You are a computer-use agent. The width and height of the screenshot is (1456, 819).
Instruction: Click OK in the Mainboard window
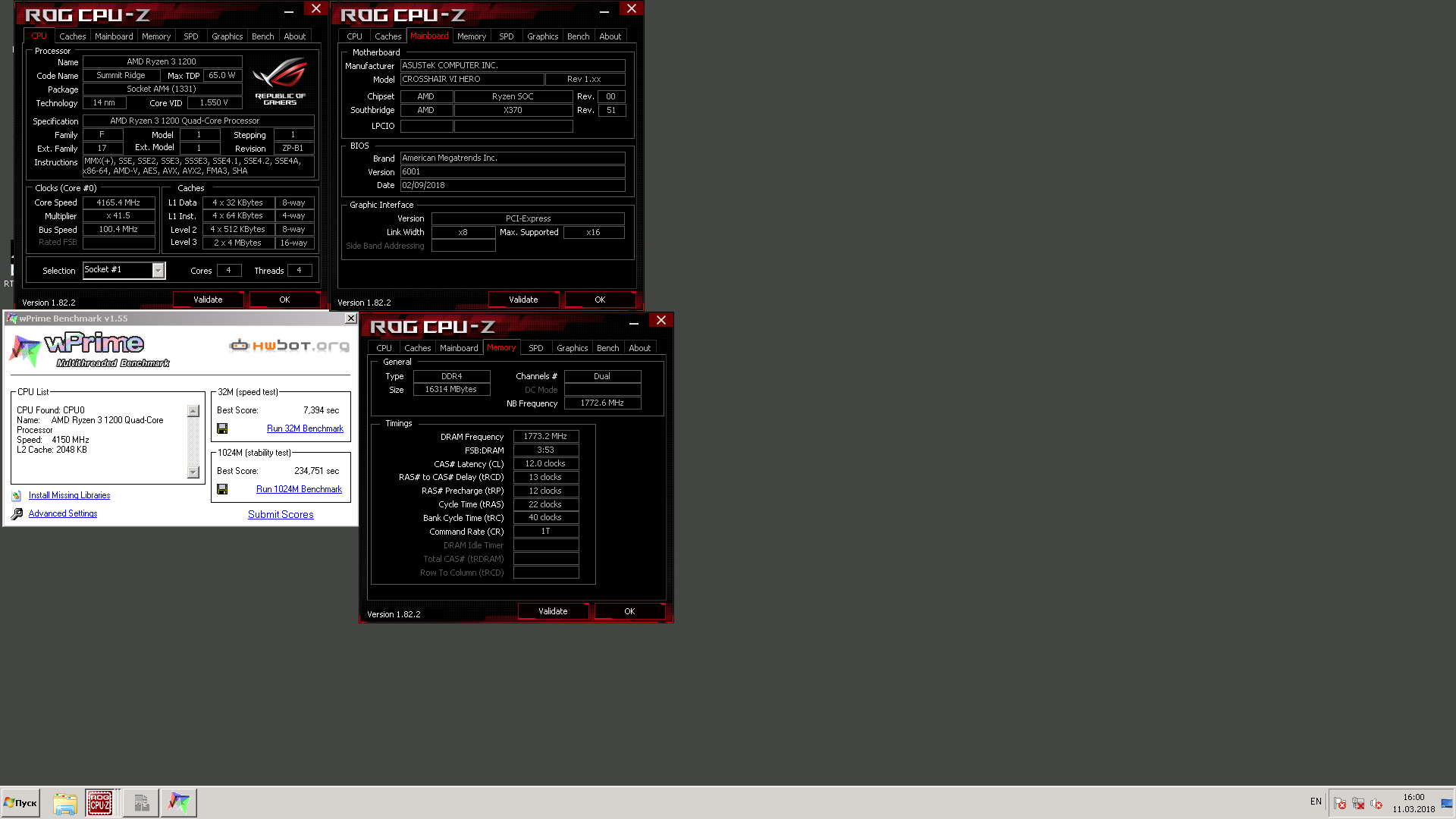(600, 300)
